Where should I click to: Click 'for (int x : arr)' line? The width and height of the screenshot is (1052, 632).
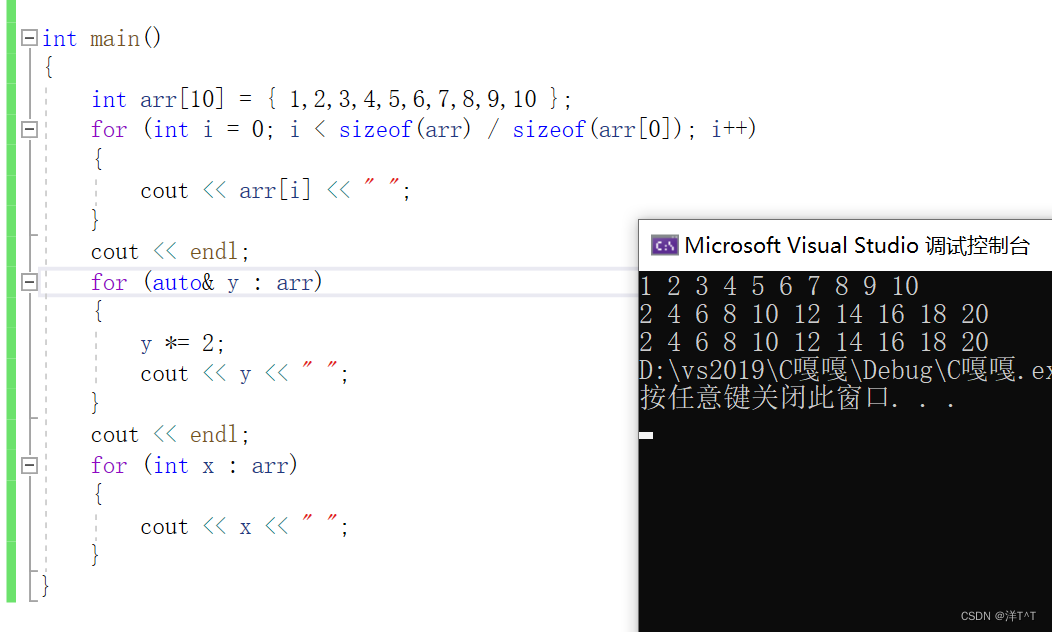195,466
